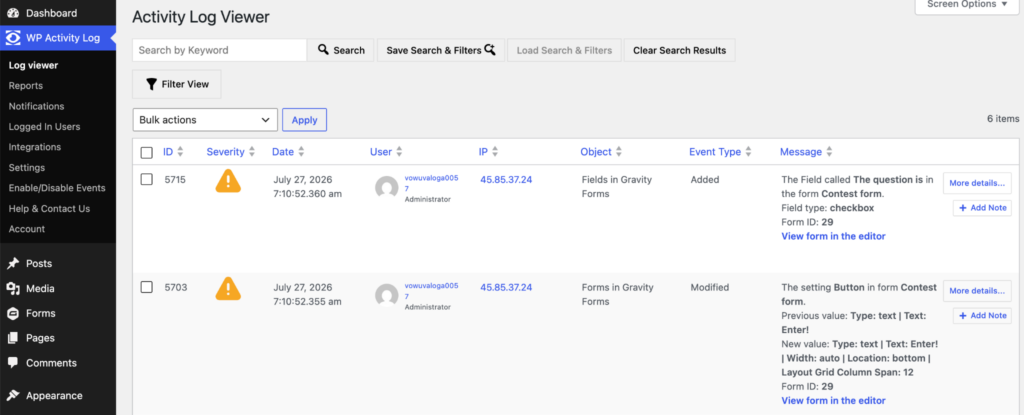Viewport: 1024px width, 415px height.
Task: Check the box for event 5703
Action: click(x=147, y=287)
